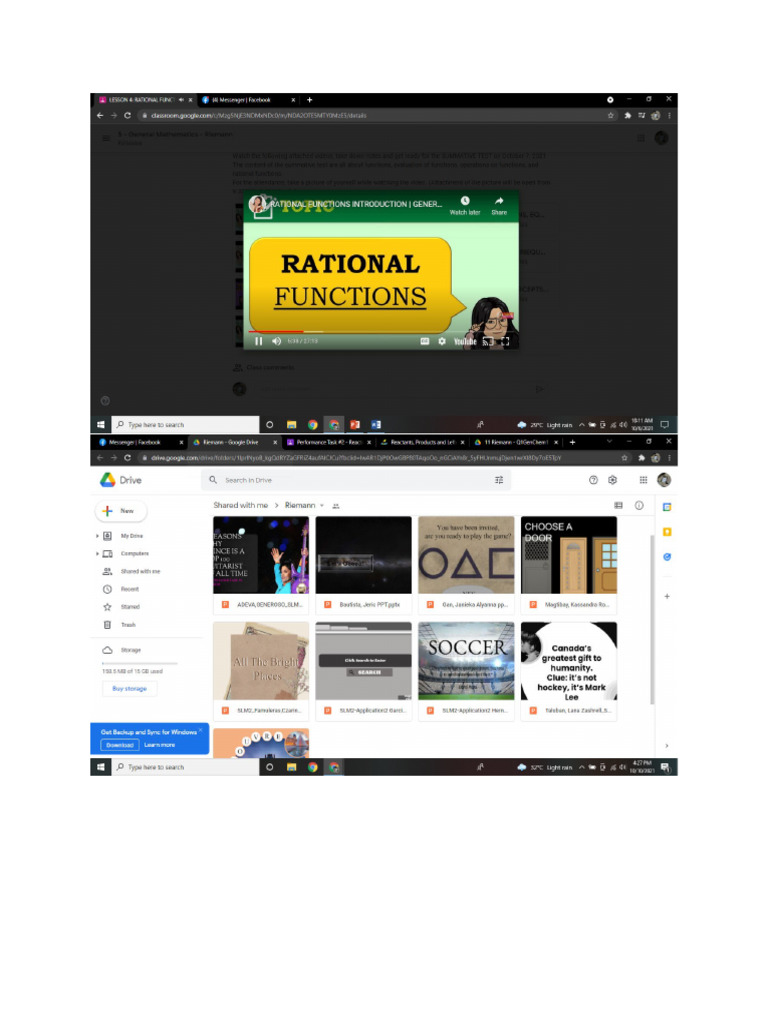Open Google Calendar side panel icon
Viewport: 768px width, 1024px height.
tap(667, 507)
